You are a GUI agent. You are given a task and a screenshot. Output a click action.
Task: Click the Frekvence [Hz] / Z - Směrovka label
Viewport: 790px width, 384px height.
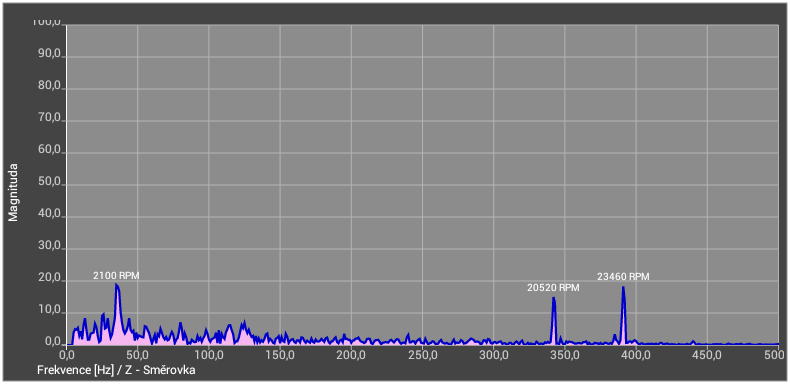(116, 370)
